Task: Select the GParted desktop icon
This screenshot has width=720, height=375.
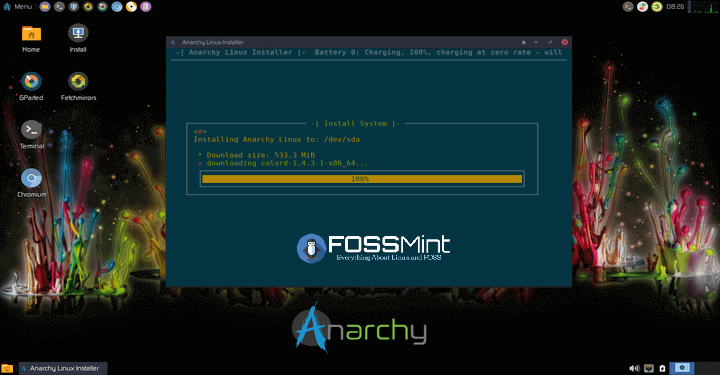Action: (x=31, y=87)
